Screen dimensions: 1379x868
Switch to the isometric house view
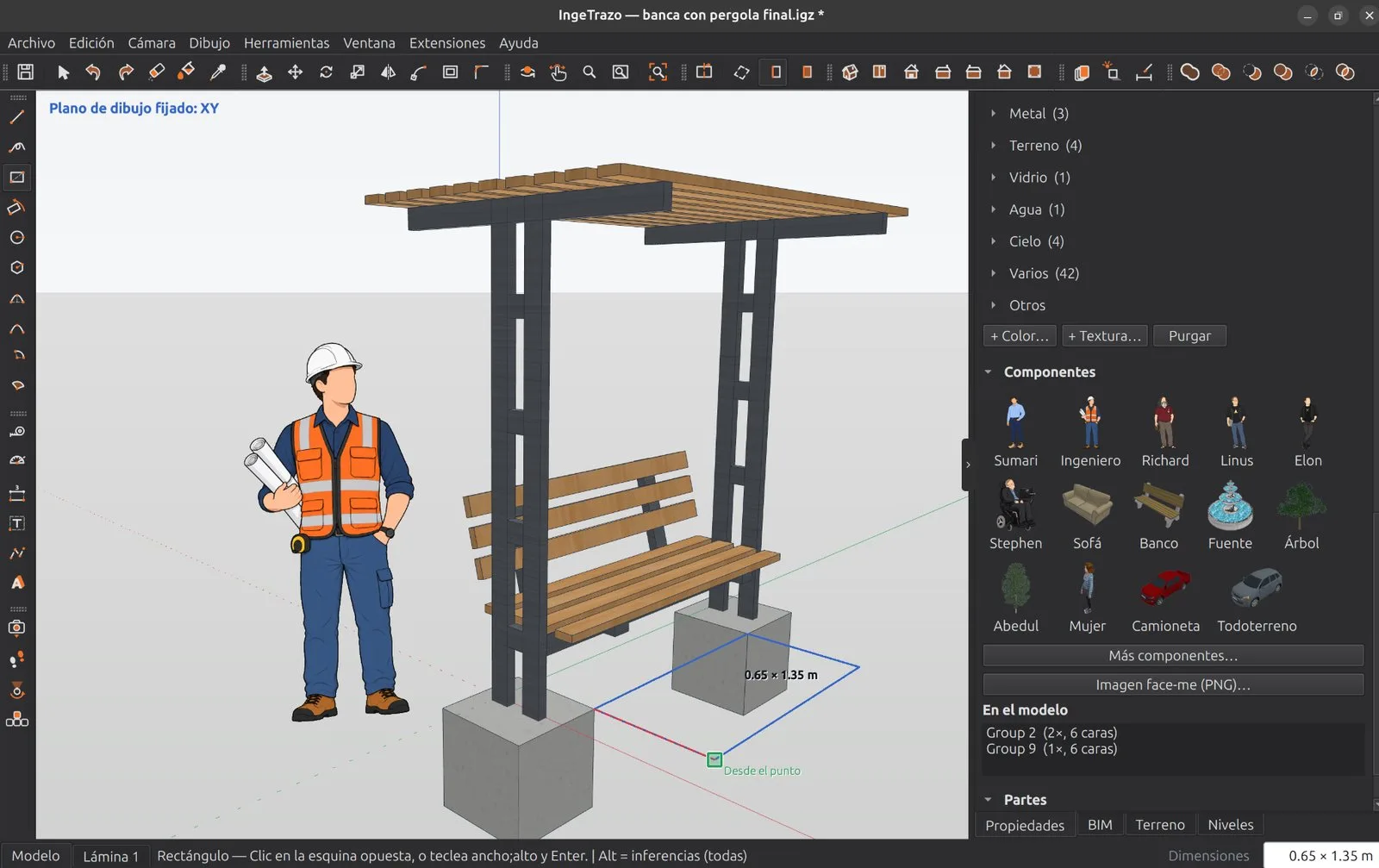pos(850,72)
